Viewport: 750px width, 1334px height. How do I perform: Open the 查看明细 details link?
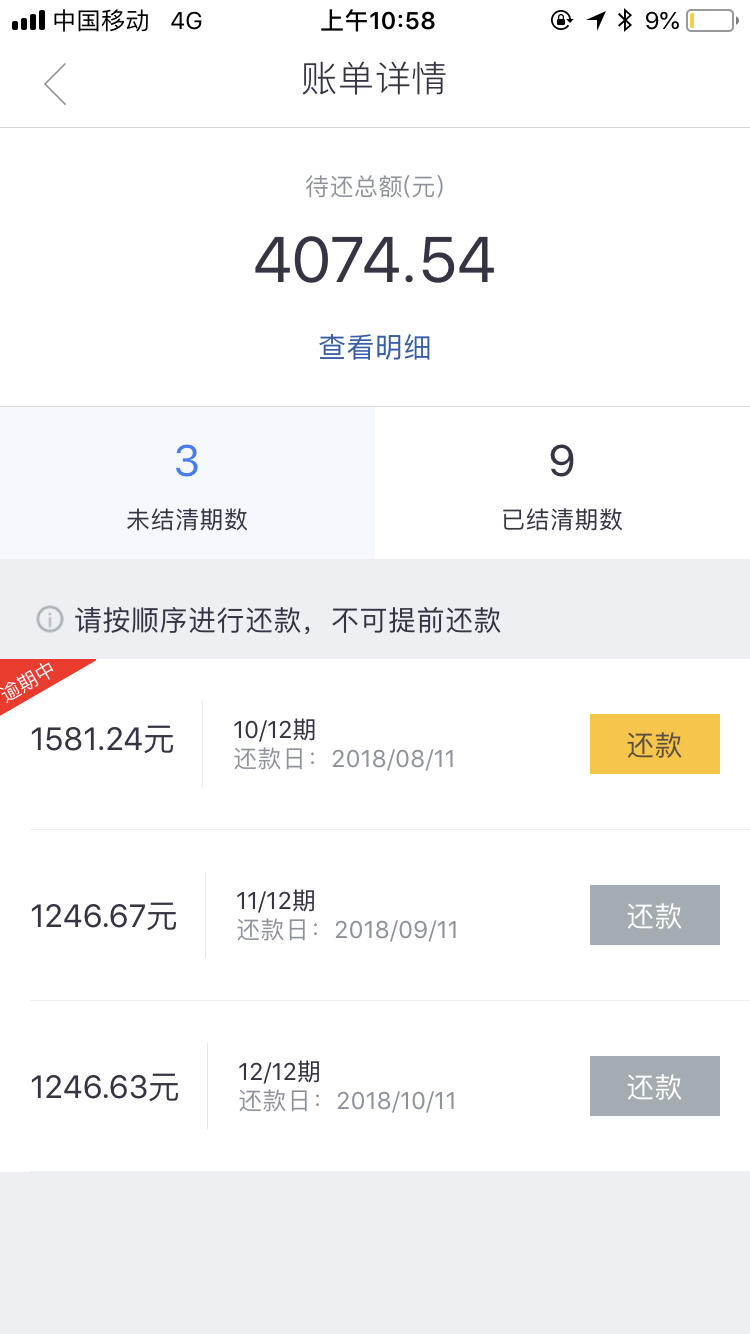coord(375,347)
